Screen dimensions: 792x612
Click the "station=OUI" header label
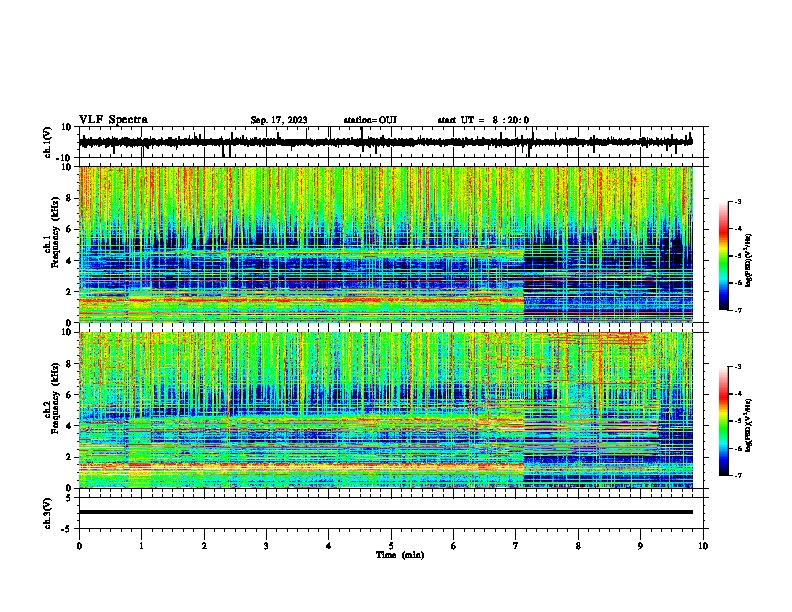(x=370, y=120)
